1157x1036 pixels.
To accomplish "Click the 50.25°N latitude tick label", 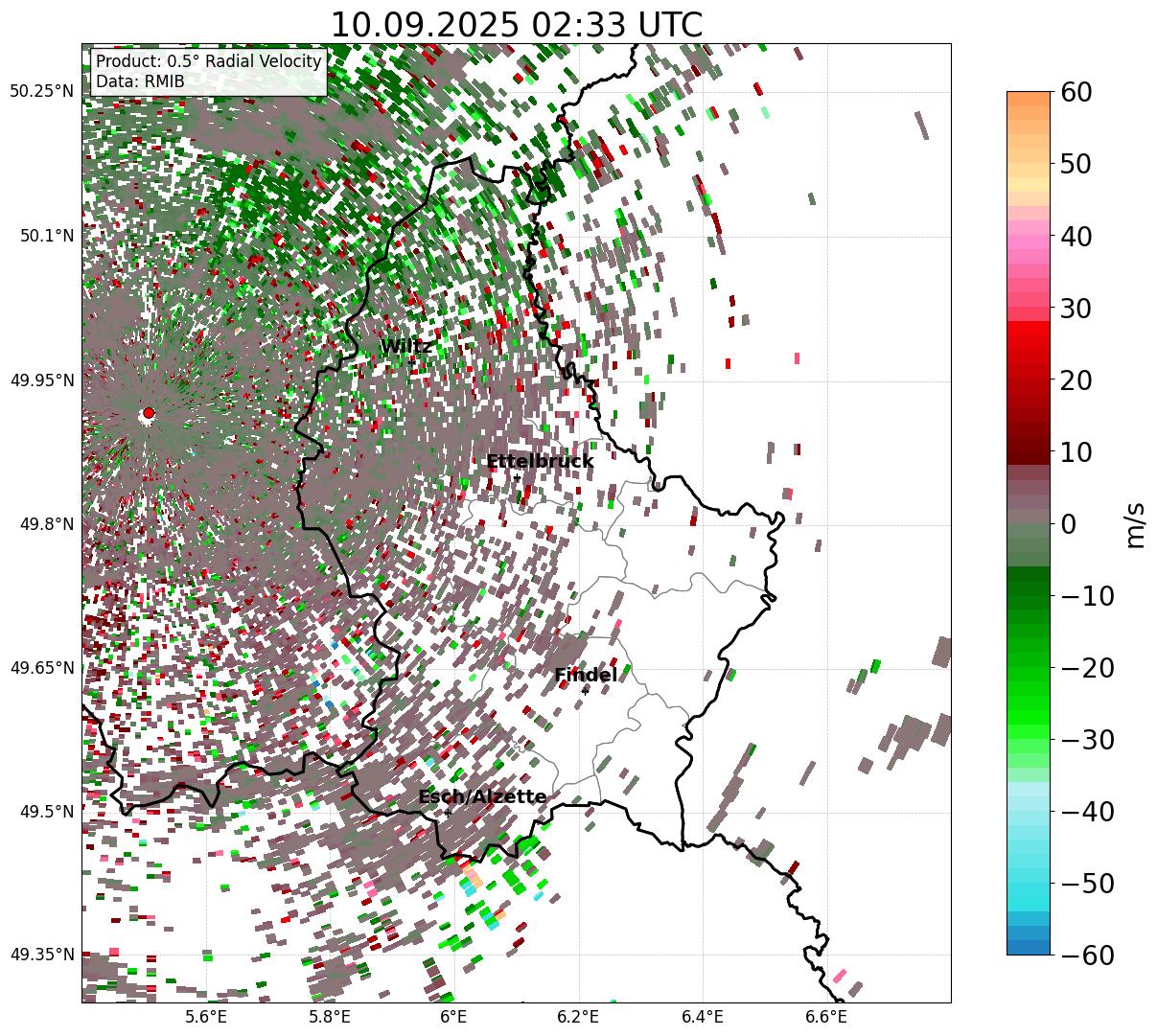I will click(41, 92).
